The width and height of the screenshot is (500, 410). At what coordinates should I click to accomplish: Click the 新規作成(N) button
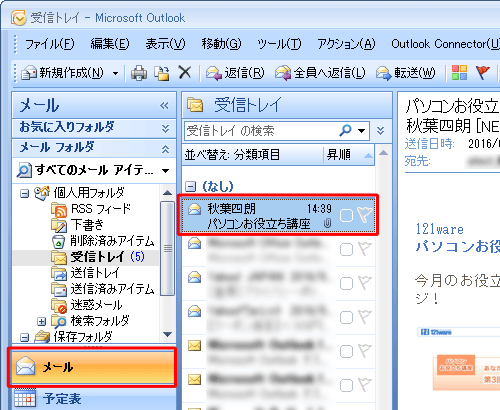point(62,73)
